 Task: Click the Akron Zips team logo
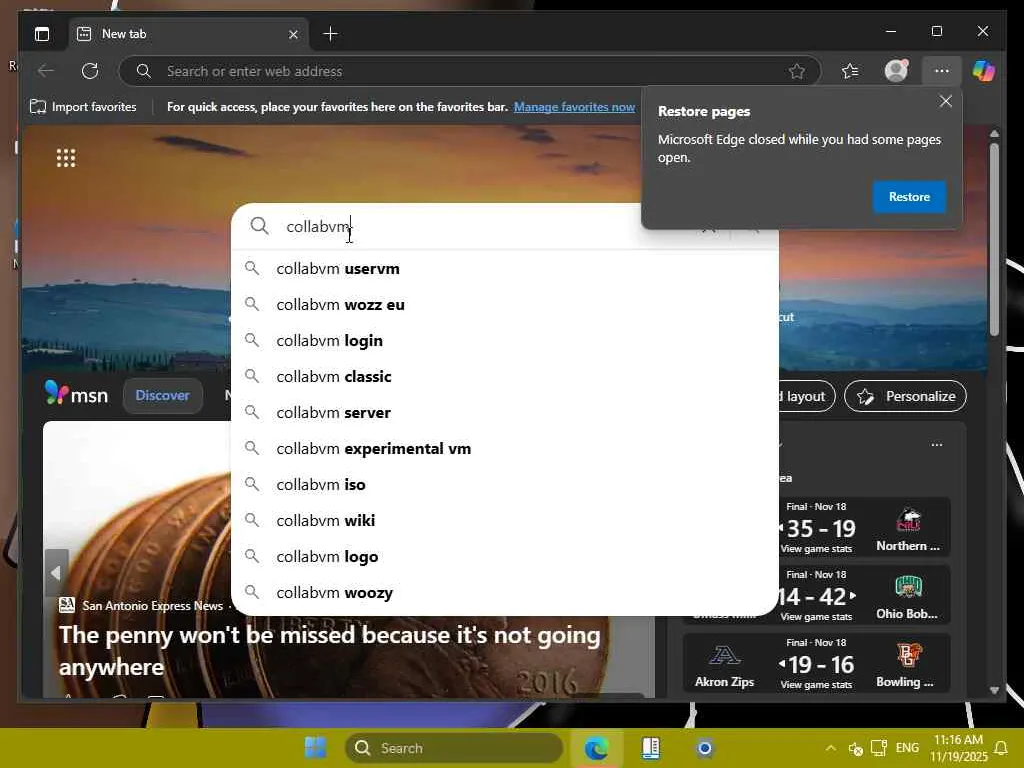coord(724,655)
